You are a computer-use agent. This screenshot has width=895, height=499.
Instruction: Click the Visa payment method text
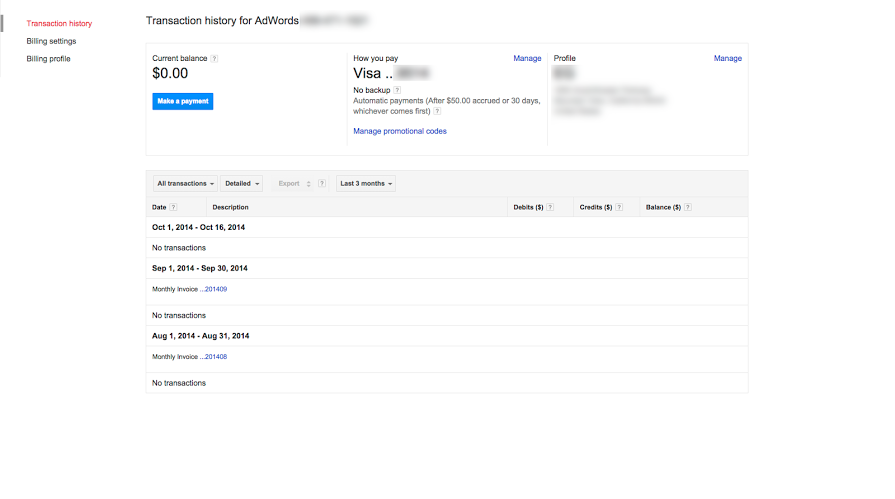[373, 73]
